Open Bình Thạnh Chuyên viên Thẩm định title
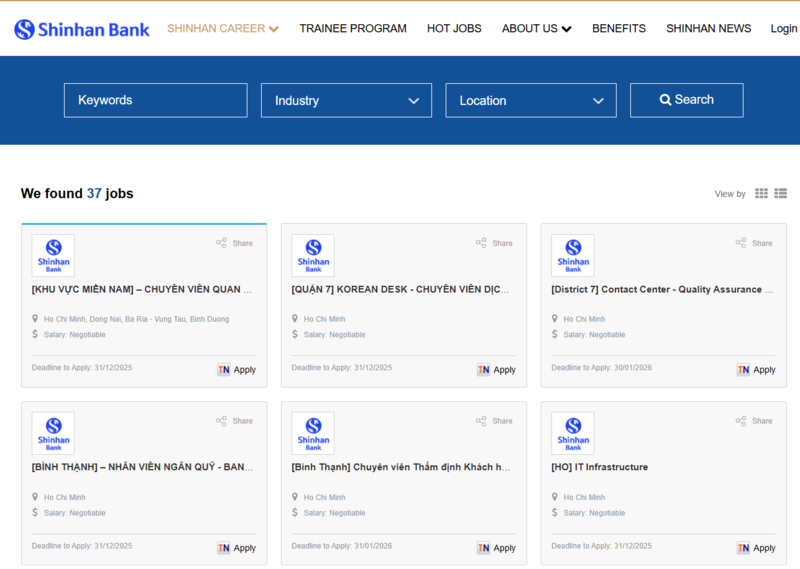Viewport: 800px width, 569px height. (401, 467)
